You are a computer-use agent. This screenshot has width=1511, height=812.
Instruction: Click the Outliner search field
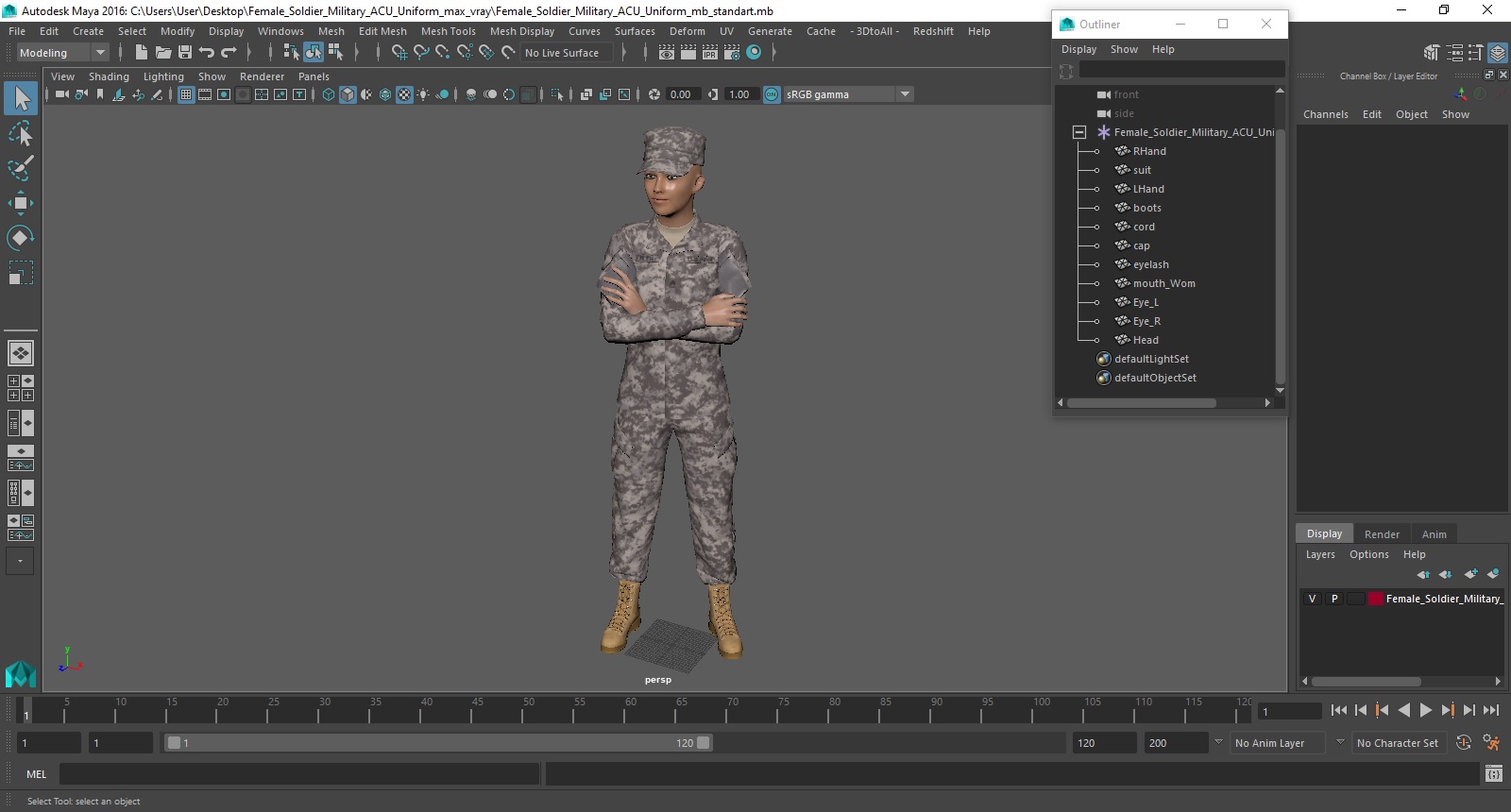(1181, 70)
